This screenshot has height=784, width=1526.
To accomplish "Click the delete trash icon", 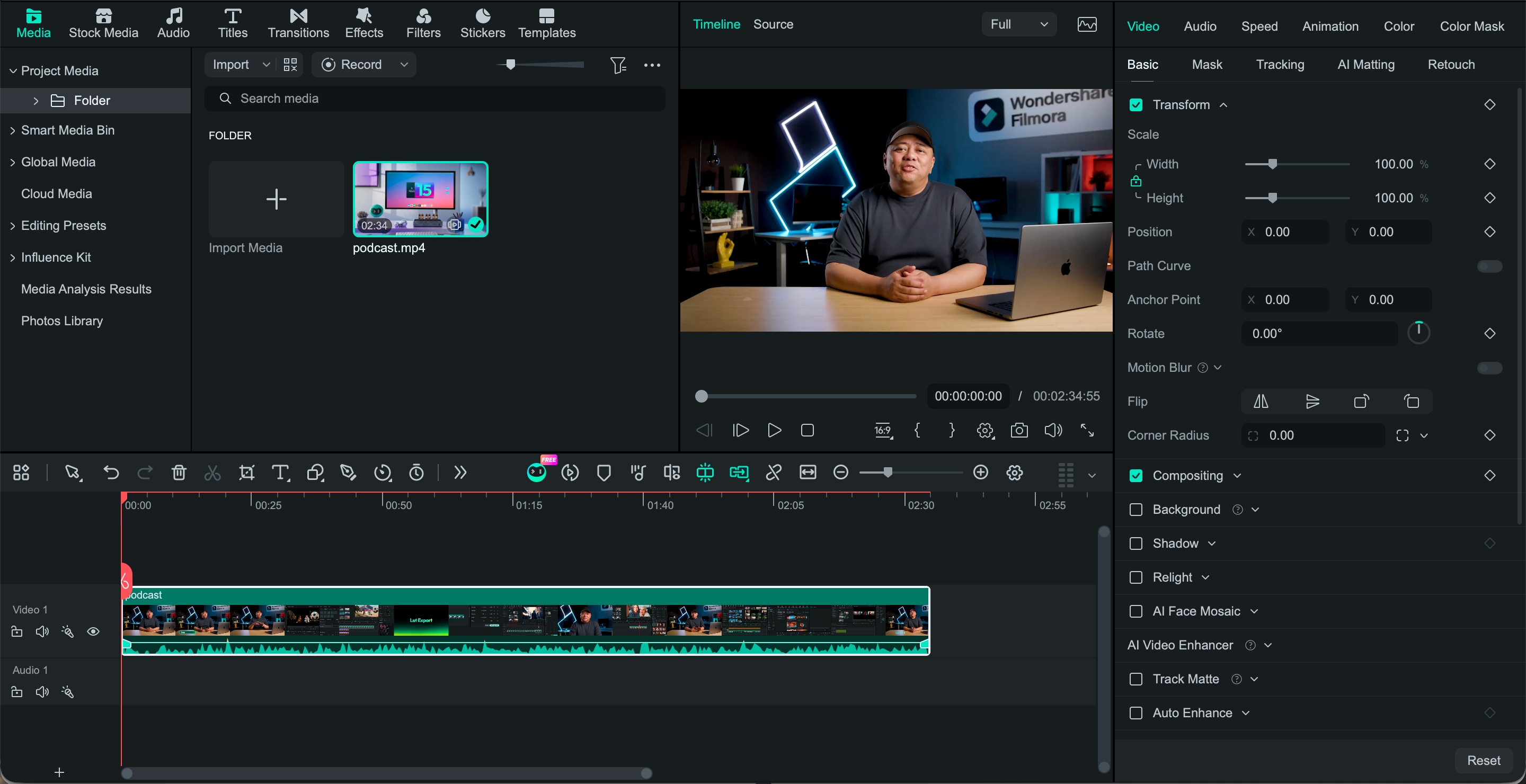I will [179, 473].
